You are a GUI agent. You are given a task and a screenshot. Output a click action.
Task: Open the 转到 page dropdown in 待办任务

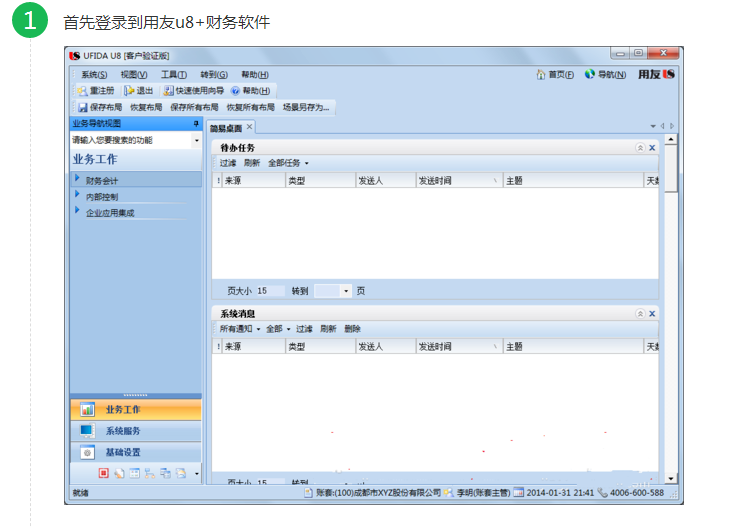pos(346,291)
